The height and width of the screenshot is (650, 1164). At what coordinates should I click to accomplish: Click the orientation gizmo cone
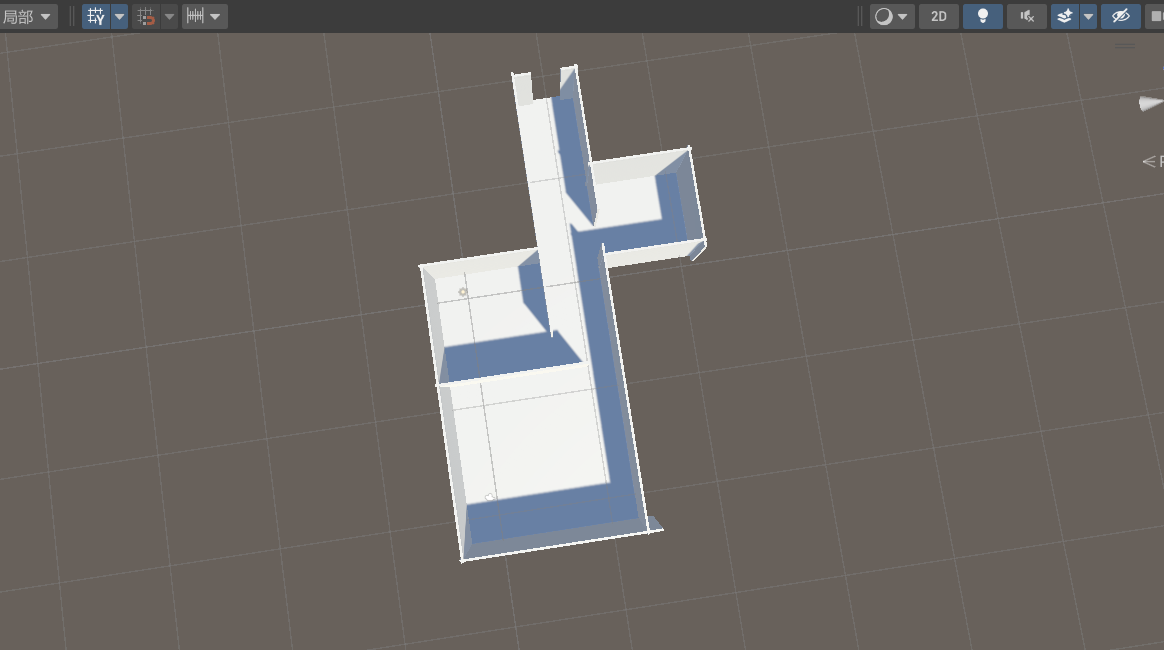click(x=1150, y=103)
